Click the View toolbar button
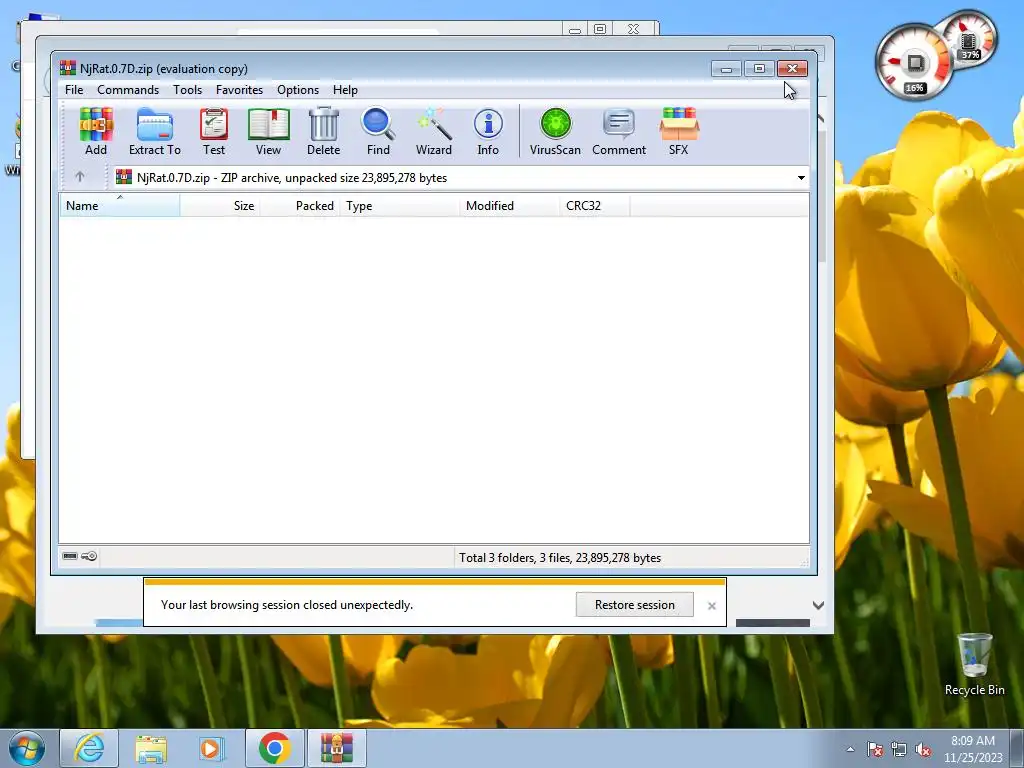 (x=268, y=132)
